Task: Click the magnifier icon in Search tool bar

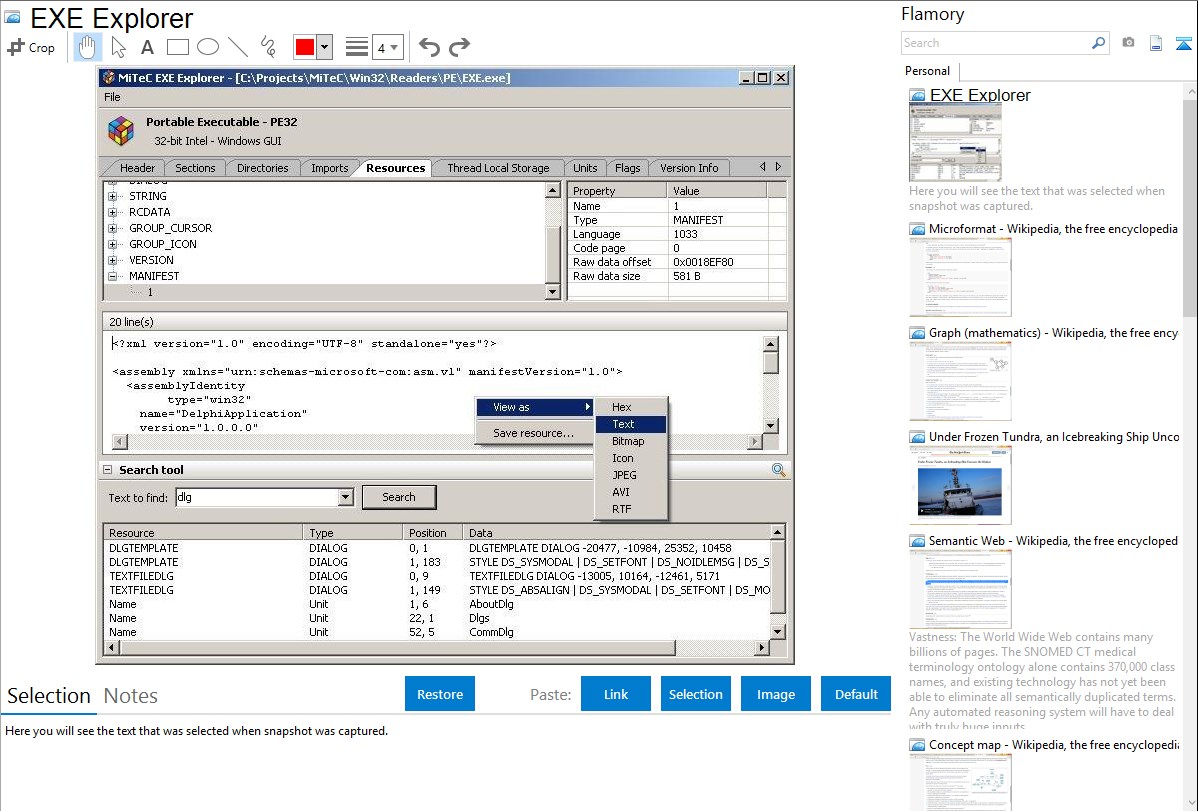Action: 779,470
